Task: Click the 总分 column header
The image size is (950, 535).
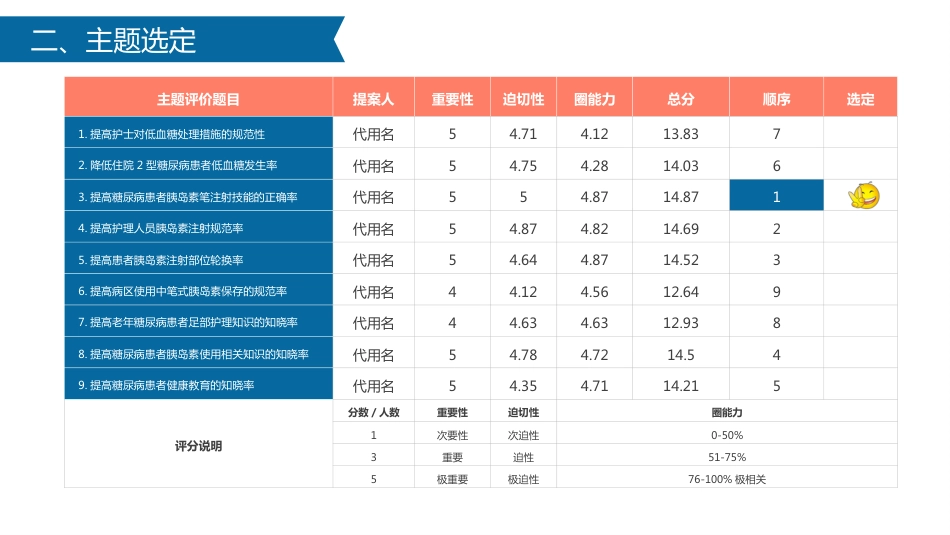Action: click(680, 99)
